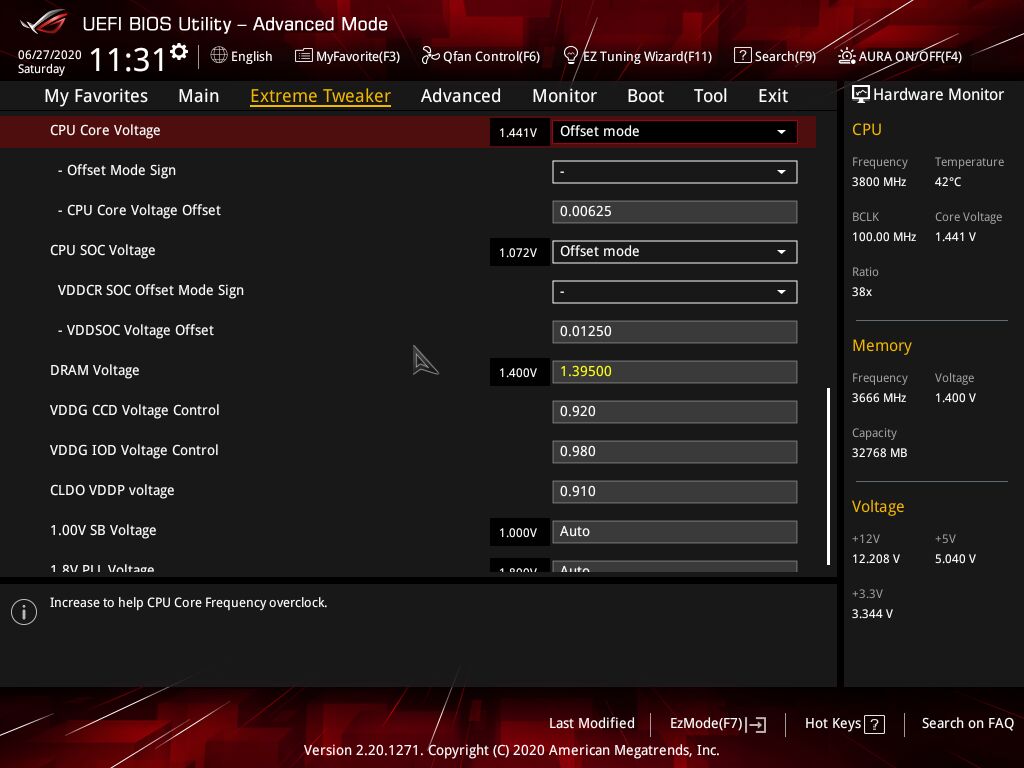Toggle AURA ON/OFF(F4)

[x=910, y=56]
